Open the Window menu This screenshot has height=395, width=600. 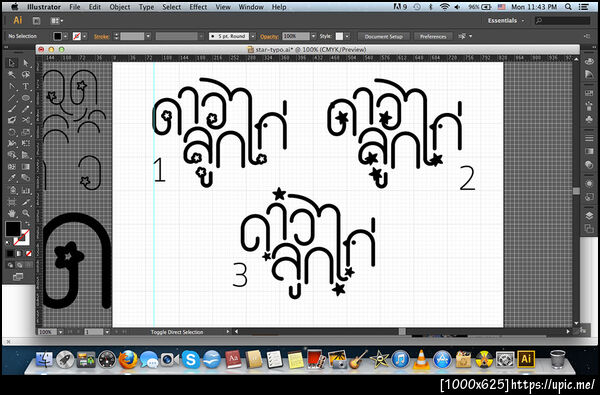pos(251,7)
